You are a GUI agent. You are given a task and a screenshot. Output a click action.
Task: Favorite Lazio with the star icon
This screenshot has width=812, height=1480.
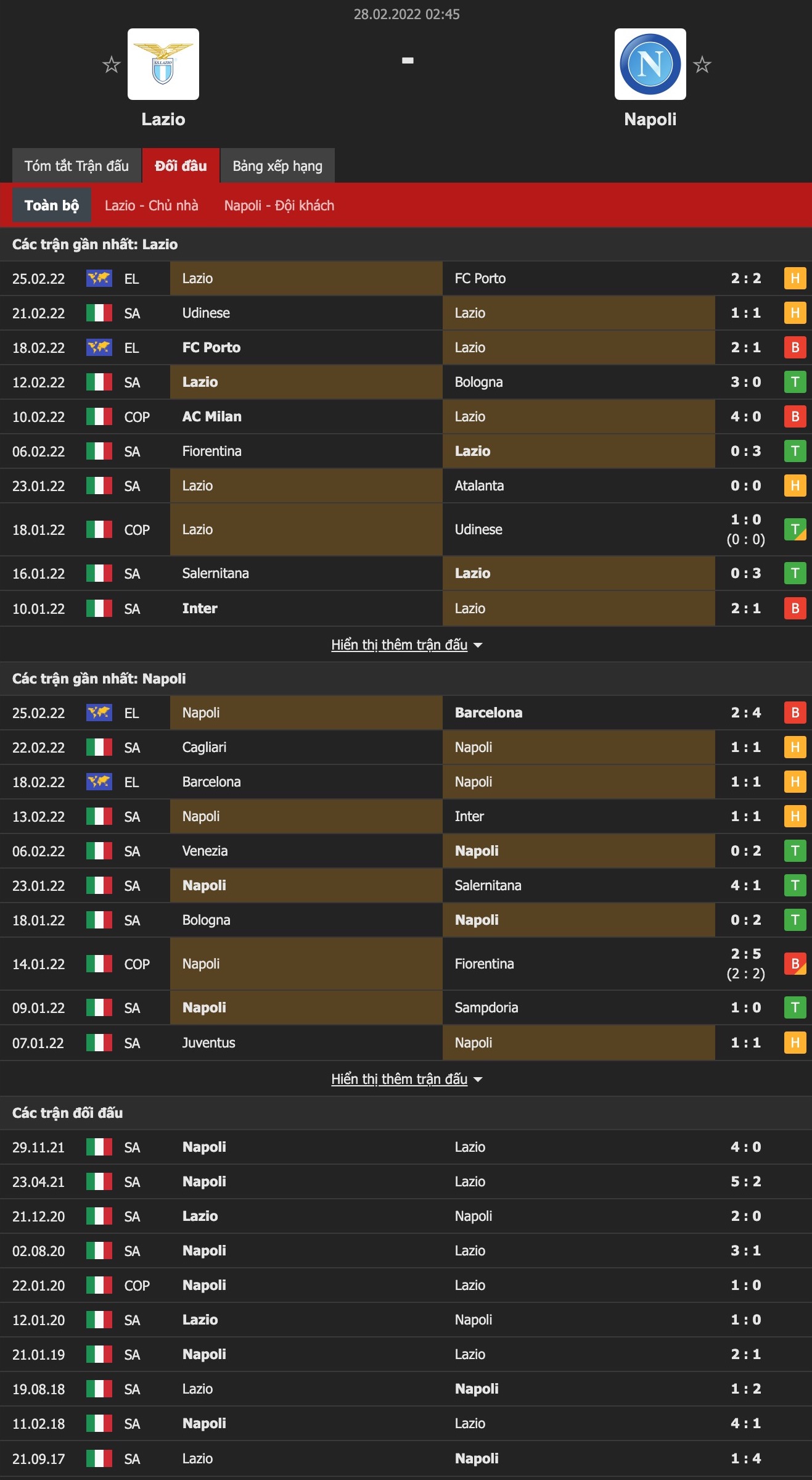[112, 64]
